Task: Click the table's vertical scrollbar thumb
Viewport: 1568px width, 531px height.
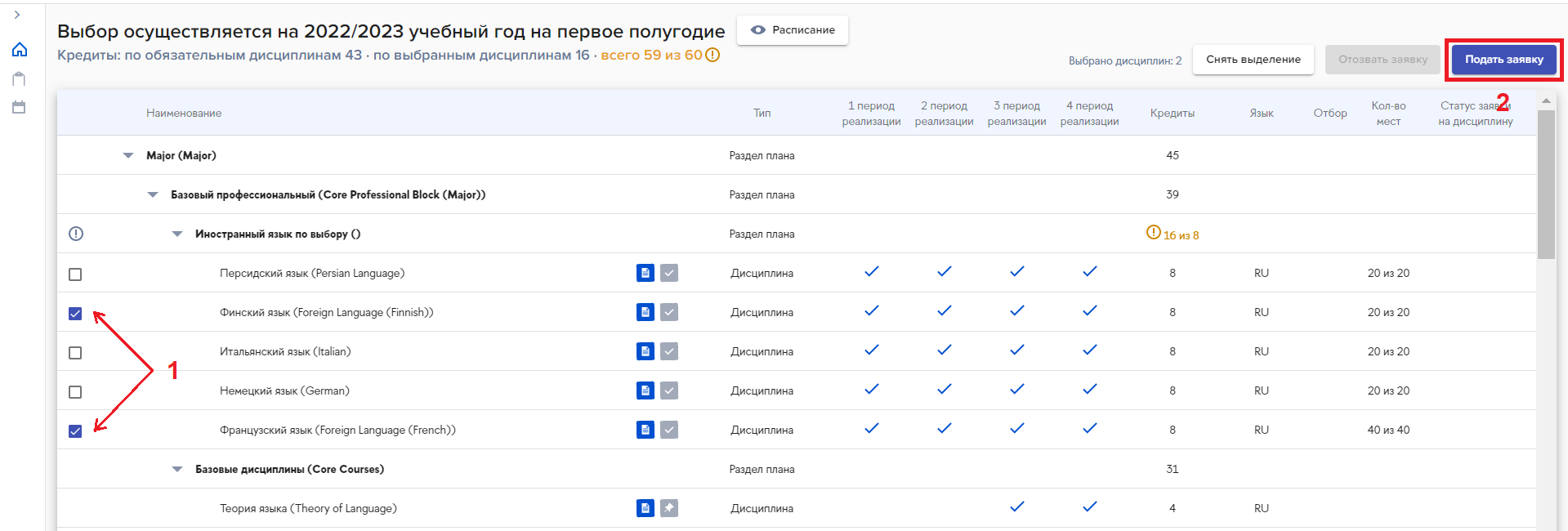Action: click(1545, 184)
